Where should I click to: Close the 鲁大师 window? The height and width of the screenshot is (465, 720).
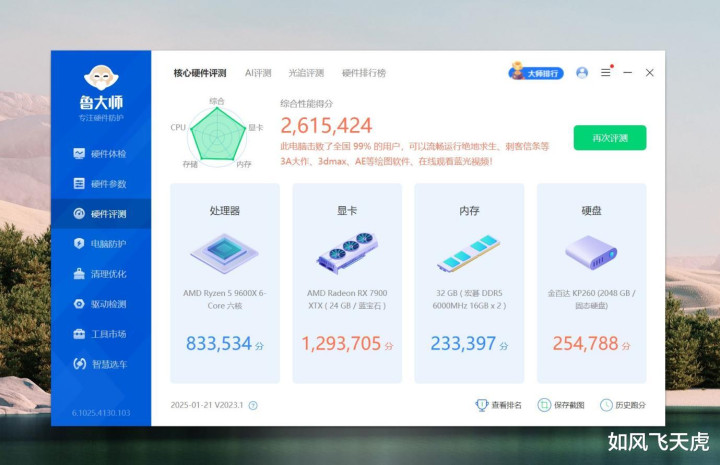(x=650, y=73)
